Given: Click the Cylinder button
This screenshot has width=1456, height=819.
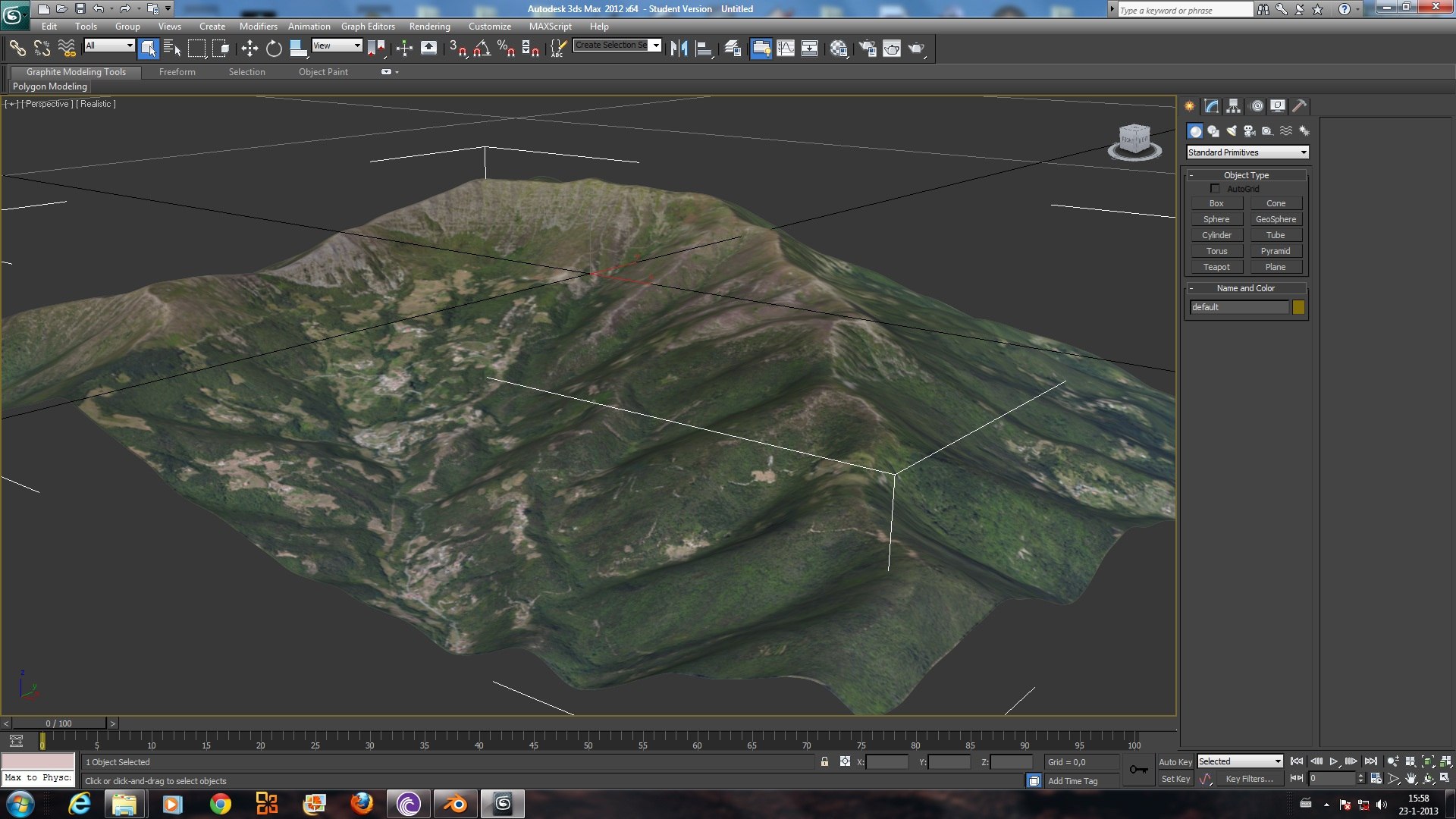Looking at the screenshot, I should (1216, 235).
